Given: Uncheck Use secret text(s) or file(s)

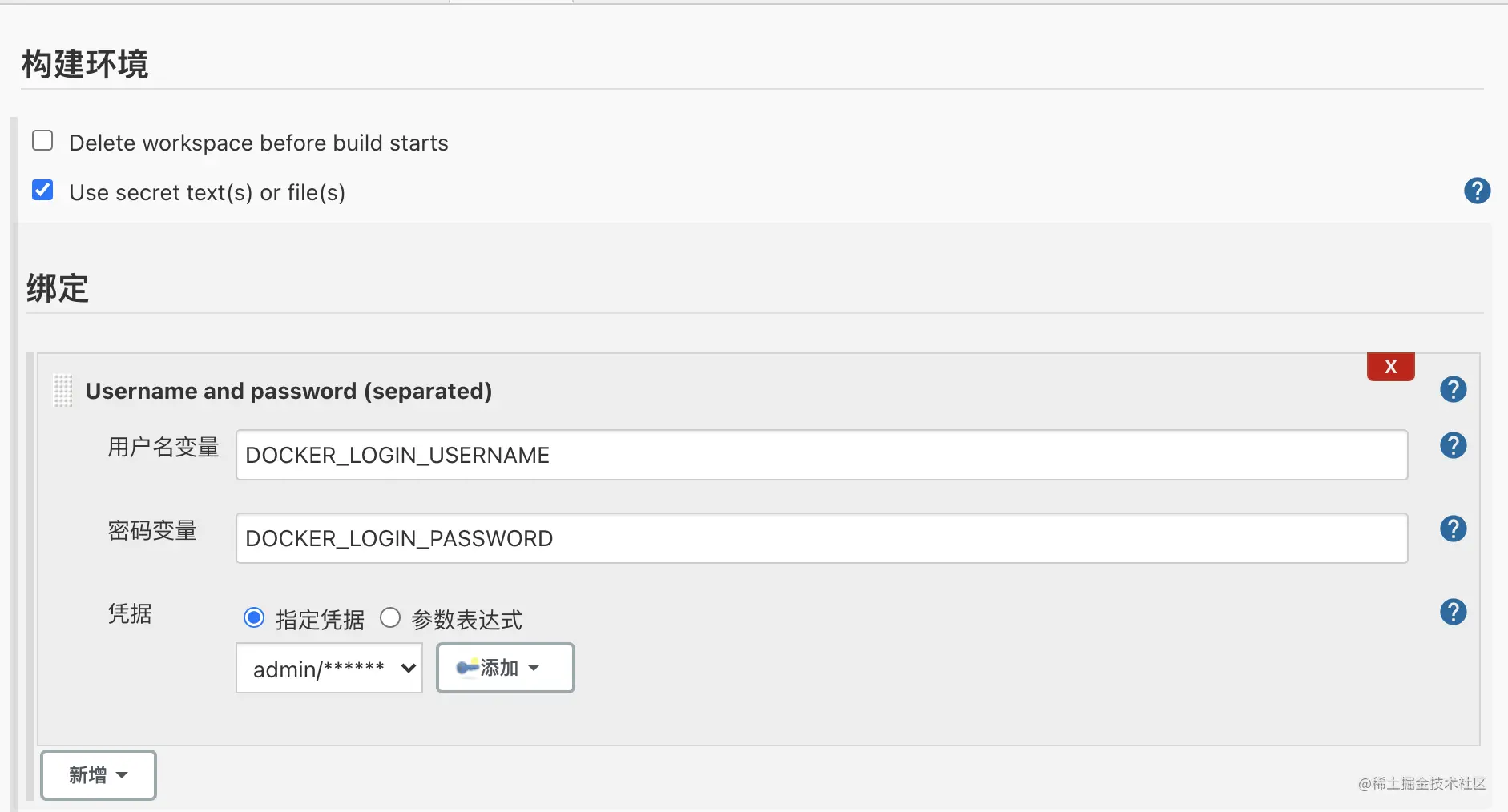Looking at the screenshot, I should point(42,191).
